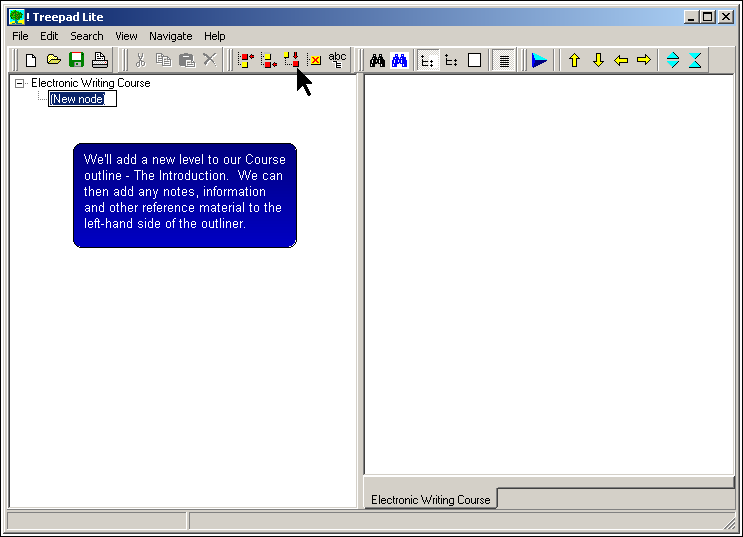
Task: Select the Electronic Writing Course bottom tab
Action: tap(430, 499)
